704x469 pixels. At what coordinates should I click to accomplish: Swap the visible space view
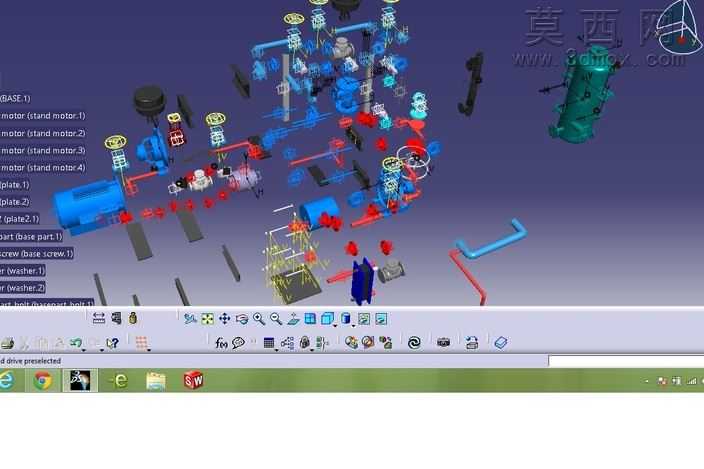click(x=381, y=319)
